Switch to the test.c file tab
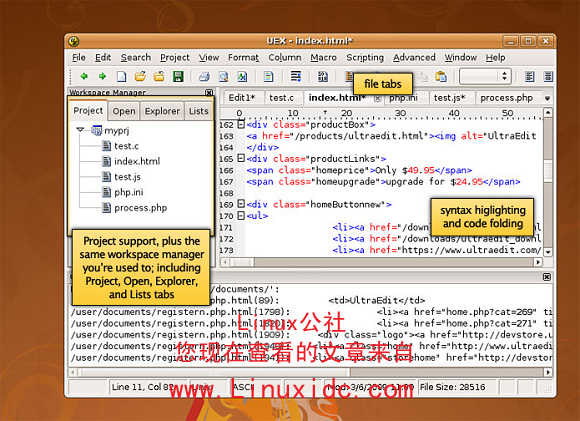 click(281, 98)
